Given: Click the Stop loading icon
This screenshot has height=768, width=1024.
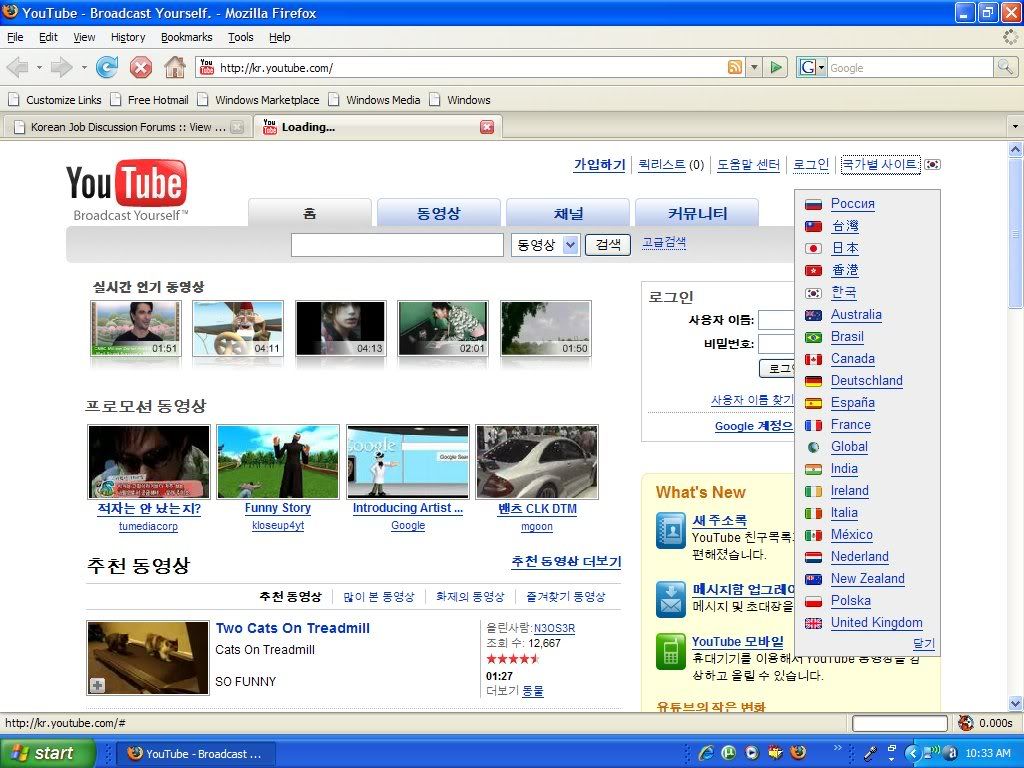Looking at the screenshot, I should click(x=141, y=68).
